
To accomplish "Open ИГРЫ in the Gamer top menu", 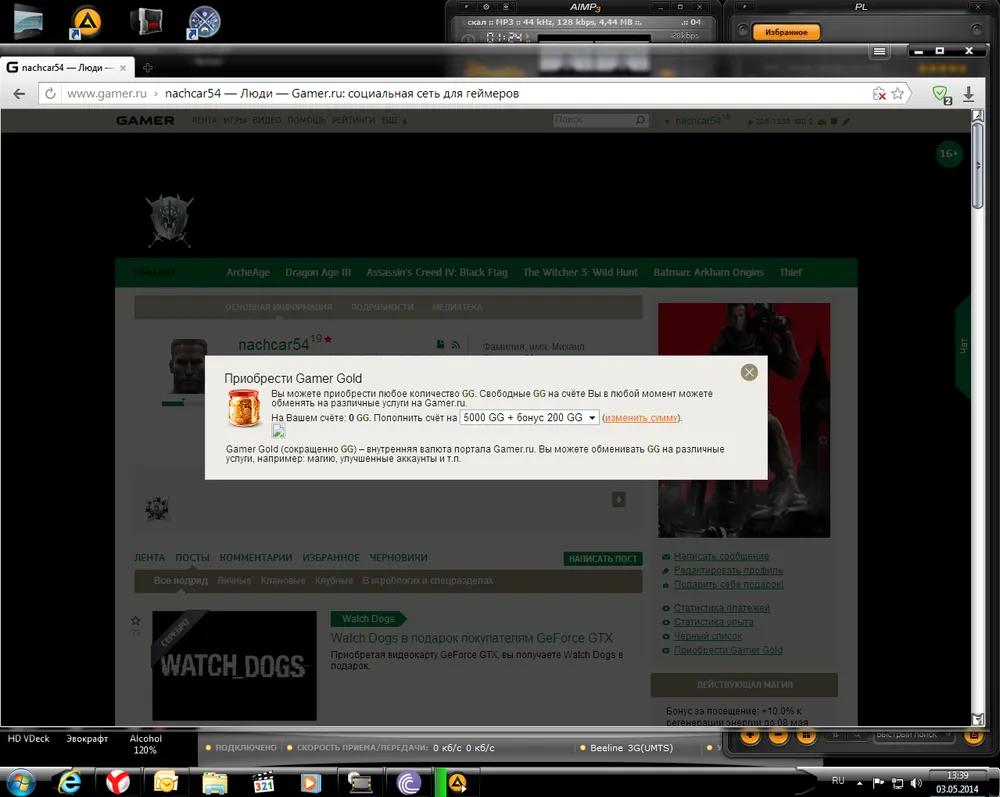I will pos(235,121).
